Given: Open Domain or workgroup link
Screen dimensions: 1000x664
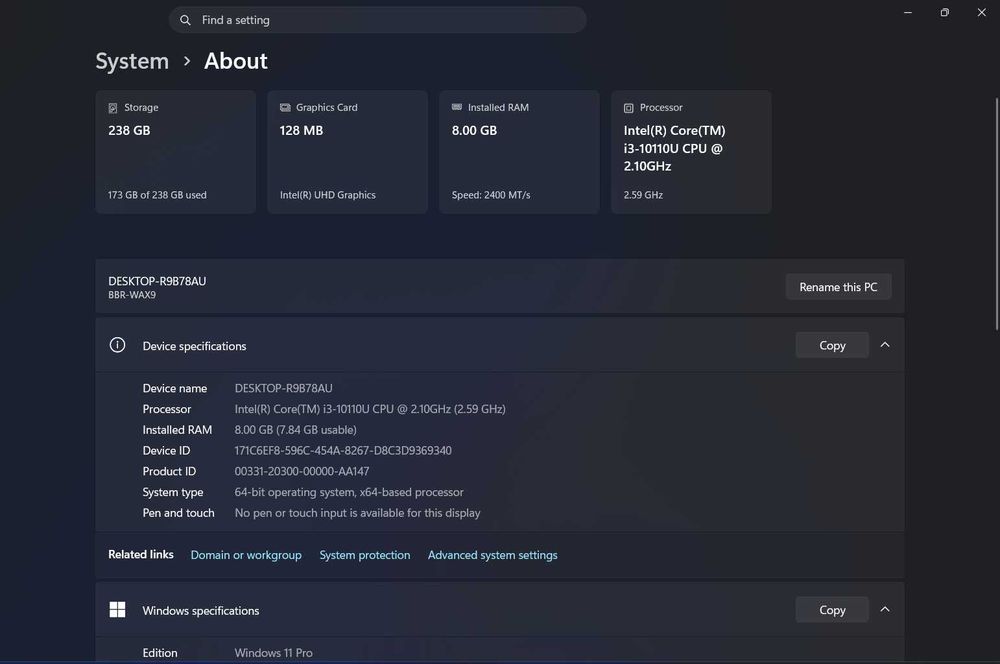Looking at the screenshot, I should (246, 555).
